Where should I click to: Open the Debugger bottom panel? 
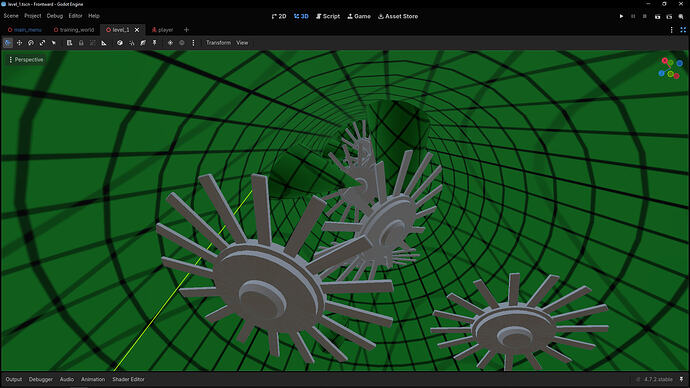(40, 379)
